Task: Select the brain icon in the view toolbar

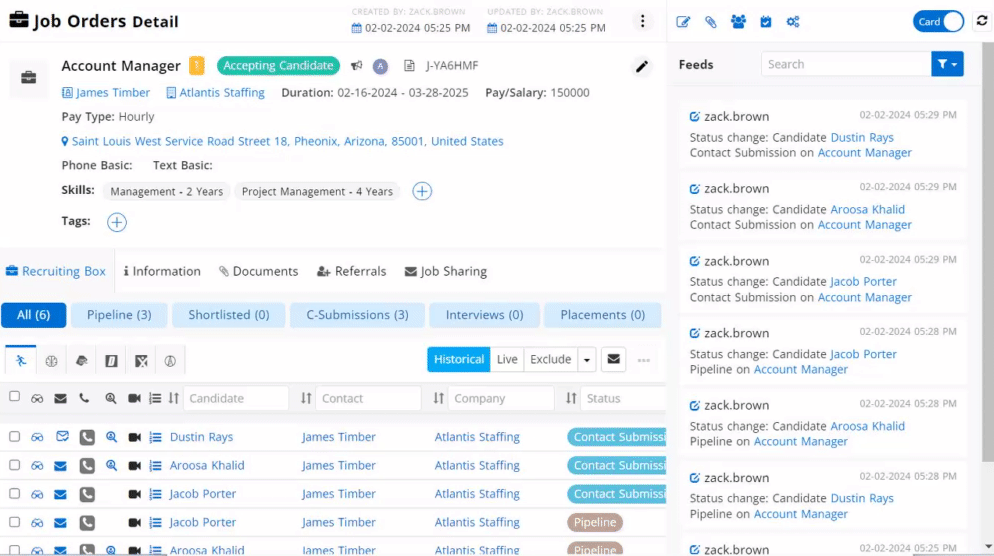Action: (51, 361)
